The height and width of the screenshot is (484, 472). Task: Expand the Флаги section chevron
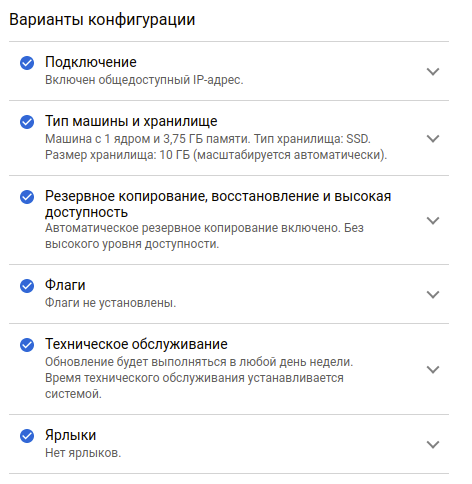click(433, 294)
